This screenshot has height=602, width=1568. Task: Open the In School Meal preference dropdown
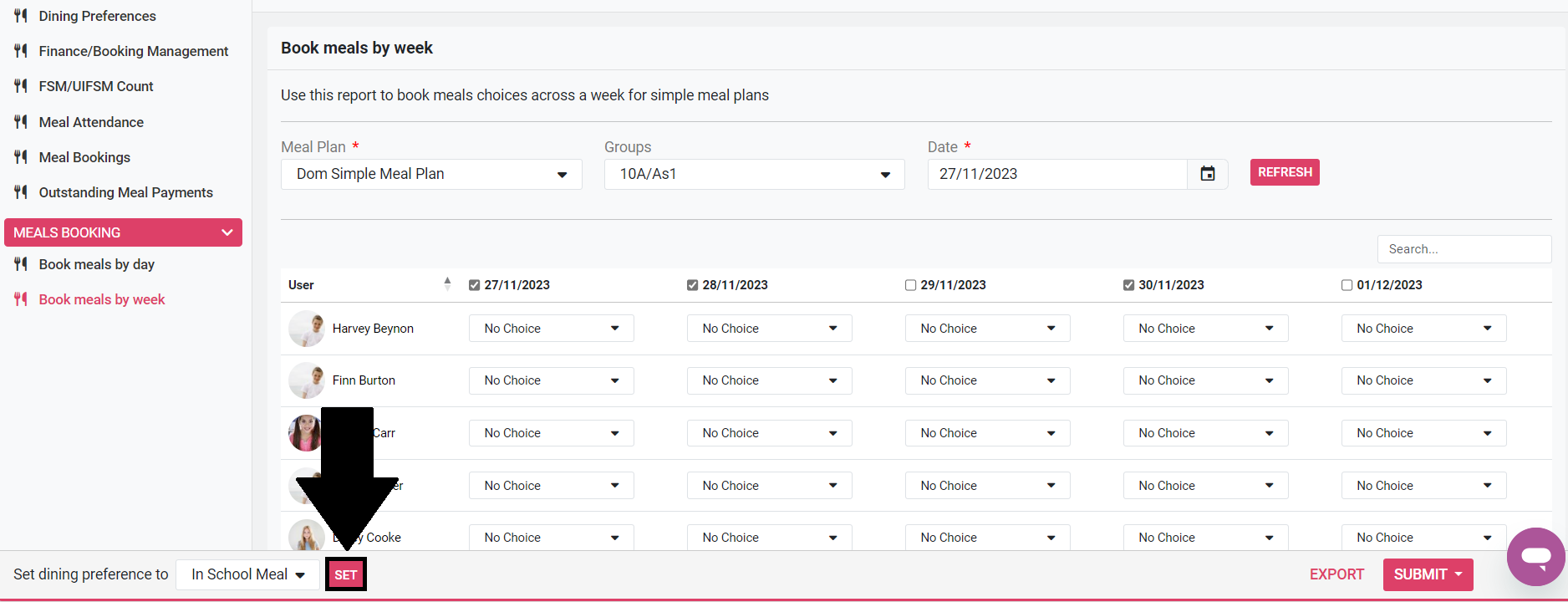click(x=247, y=574)
